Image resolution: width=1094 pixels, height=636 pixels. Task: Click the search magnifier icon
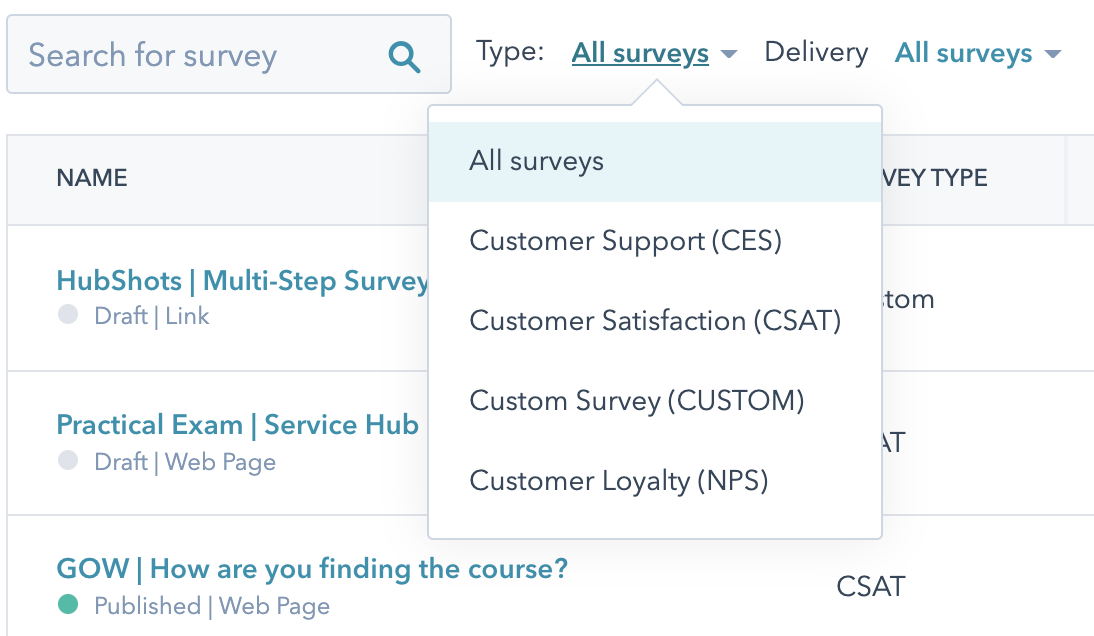pyautogui.click(x=404, y=56)
